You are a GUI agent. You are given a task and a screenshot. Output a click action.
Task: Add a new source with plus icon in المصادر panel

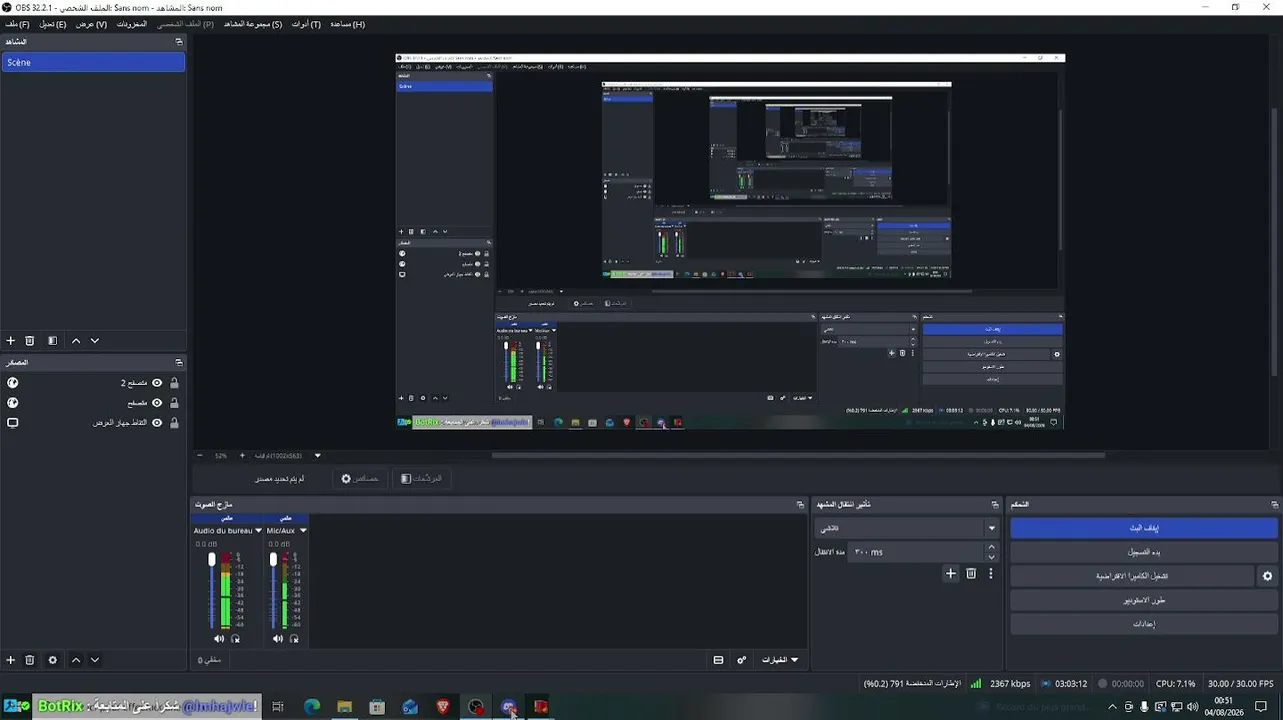click(11, 660)
